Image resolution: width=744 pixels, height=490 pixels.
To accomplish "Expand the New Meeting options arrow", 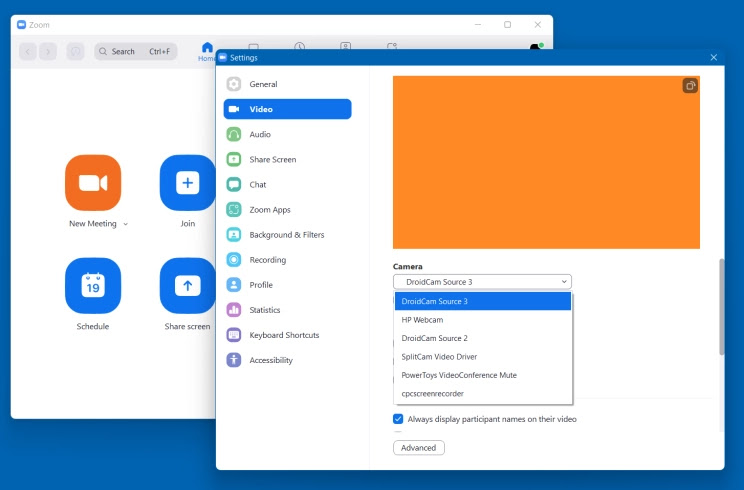I will point(126,224).
